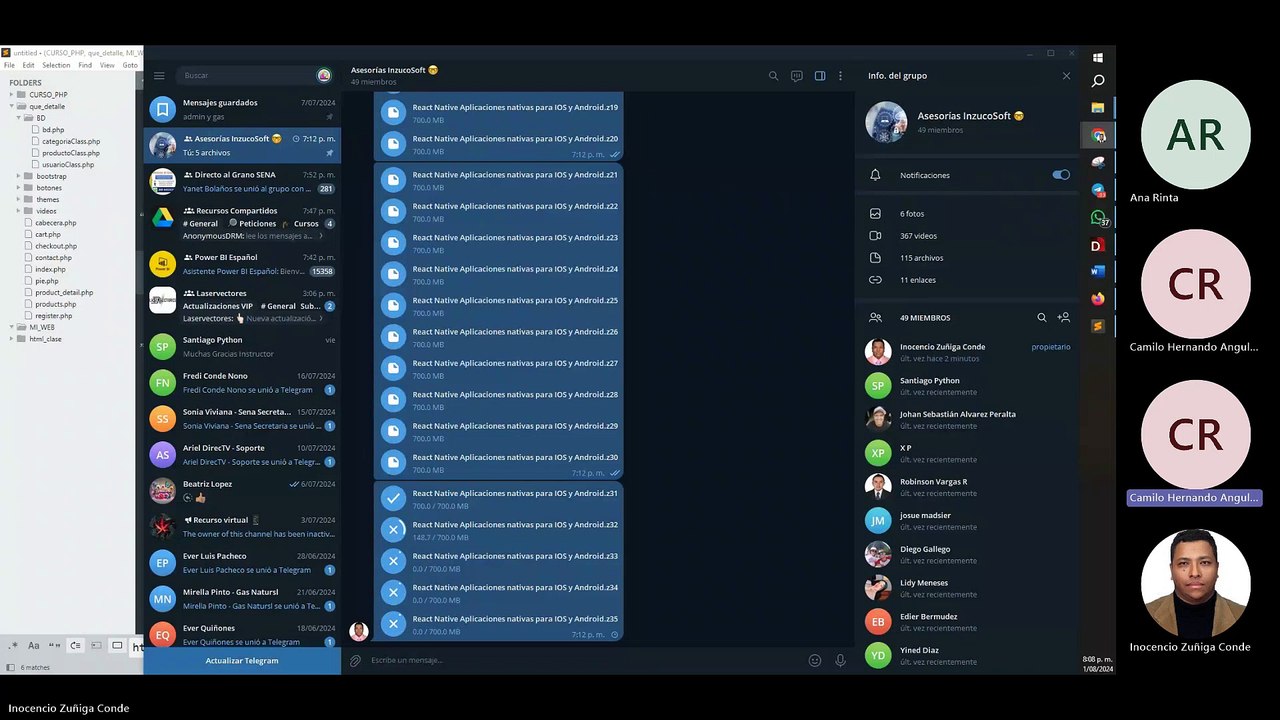This screenshot has width=1280, height=720.
Task: Open the Telegram hamburger menu
Action: [159, 75]
